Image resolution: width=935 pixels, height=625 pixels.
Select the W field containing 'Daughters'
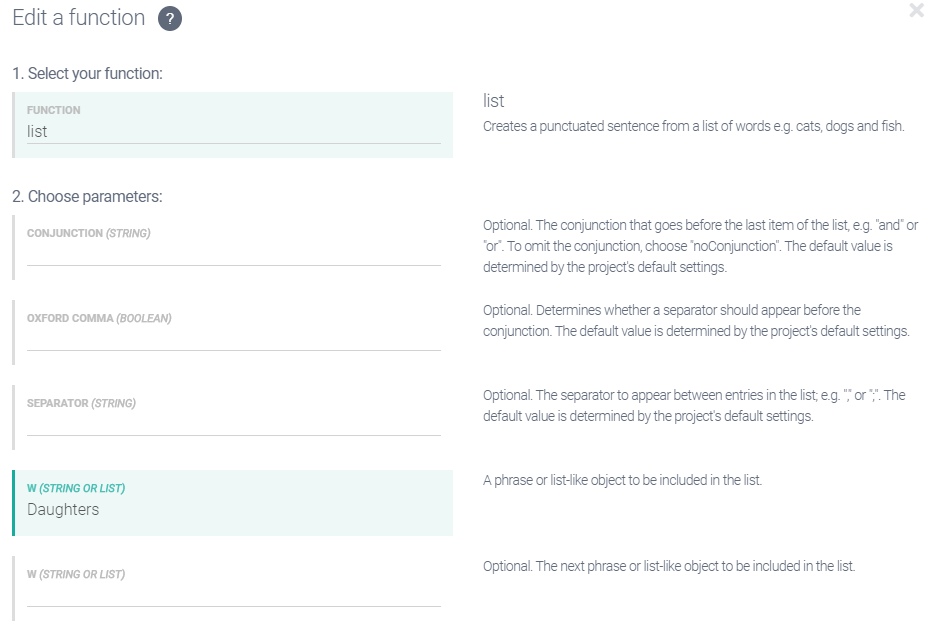233,509
